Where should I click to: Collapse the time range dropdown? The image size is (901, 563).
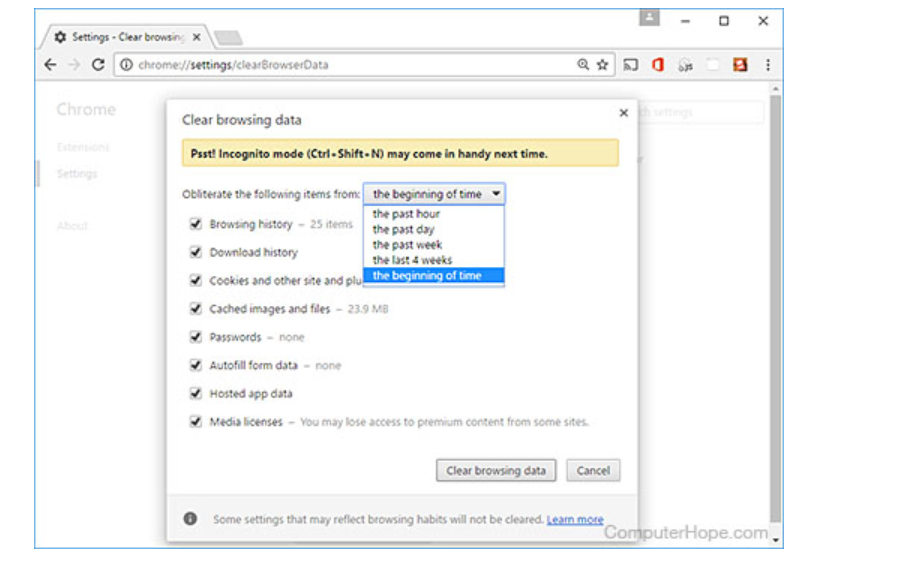point(434,194)
